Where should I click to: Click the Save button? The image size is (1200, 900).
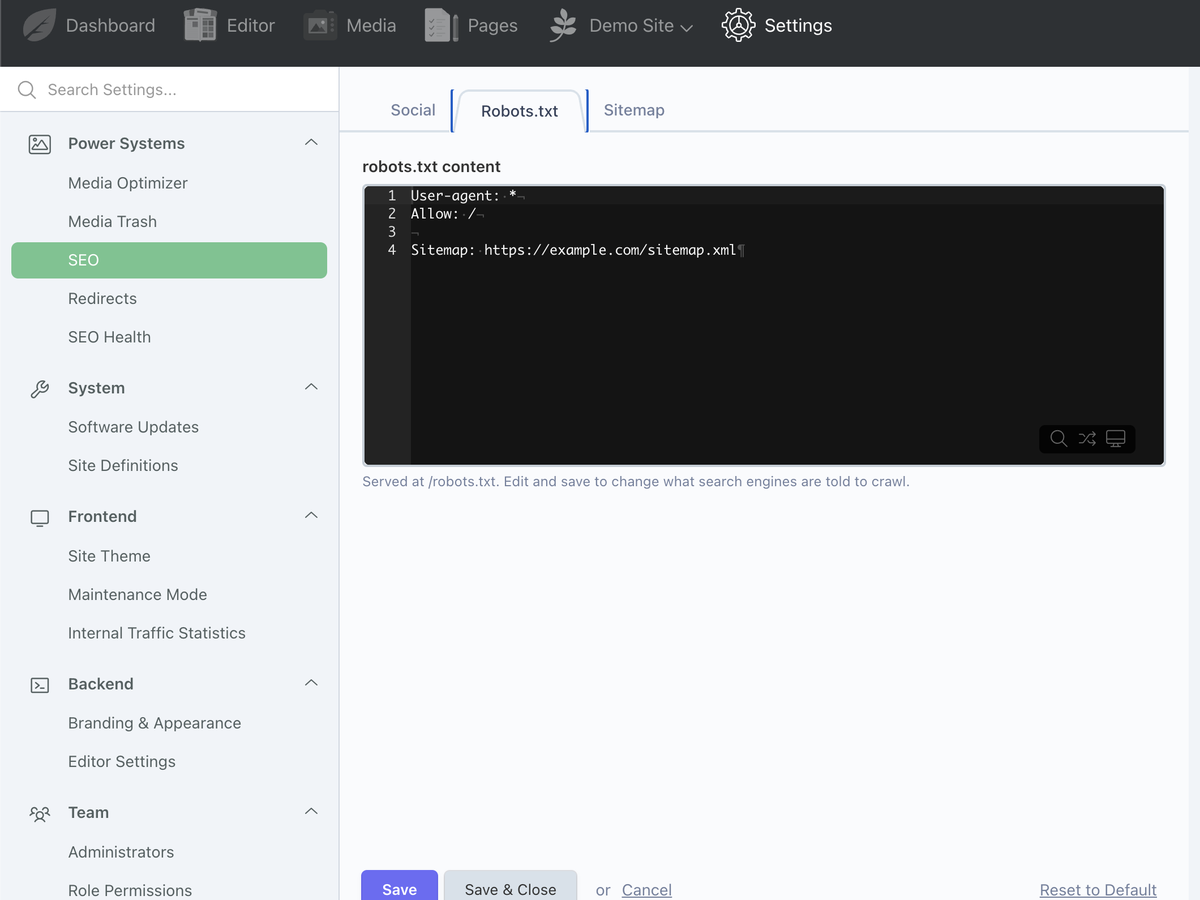tap(399, 888)
